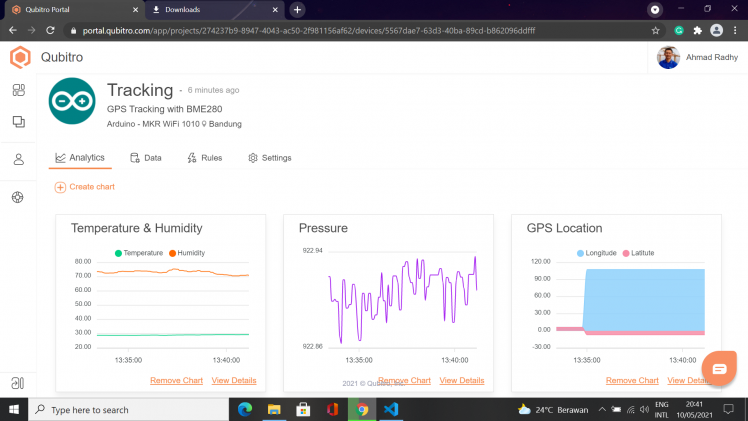Click the Create chart link
The image size is (748, 421).
84,187
